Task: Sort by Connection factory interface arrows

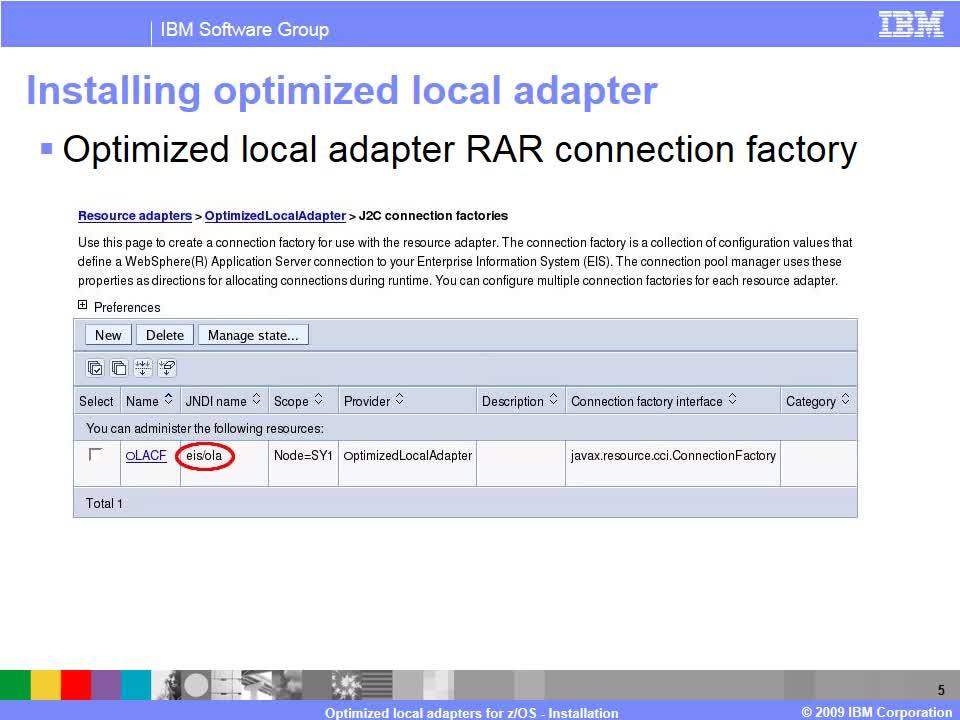Action: click(x=732, y=400)
